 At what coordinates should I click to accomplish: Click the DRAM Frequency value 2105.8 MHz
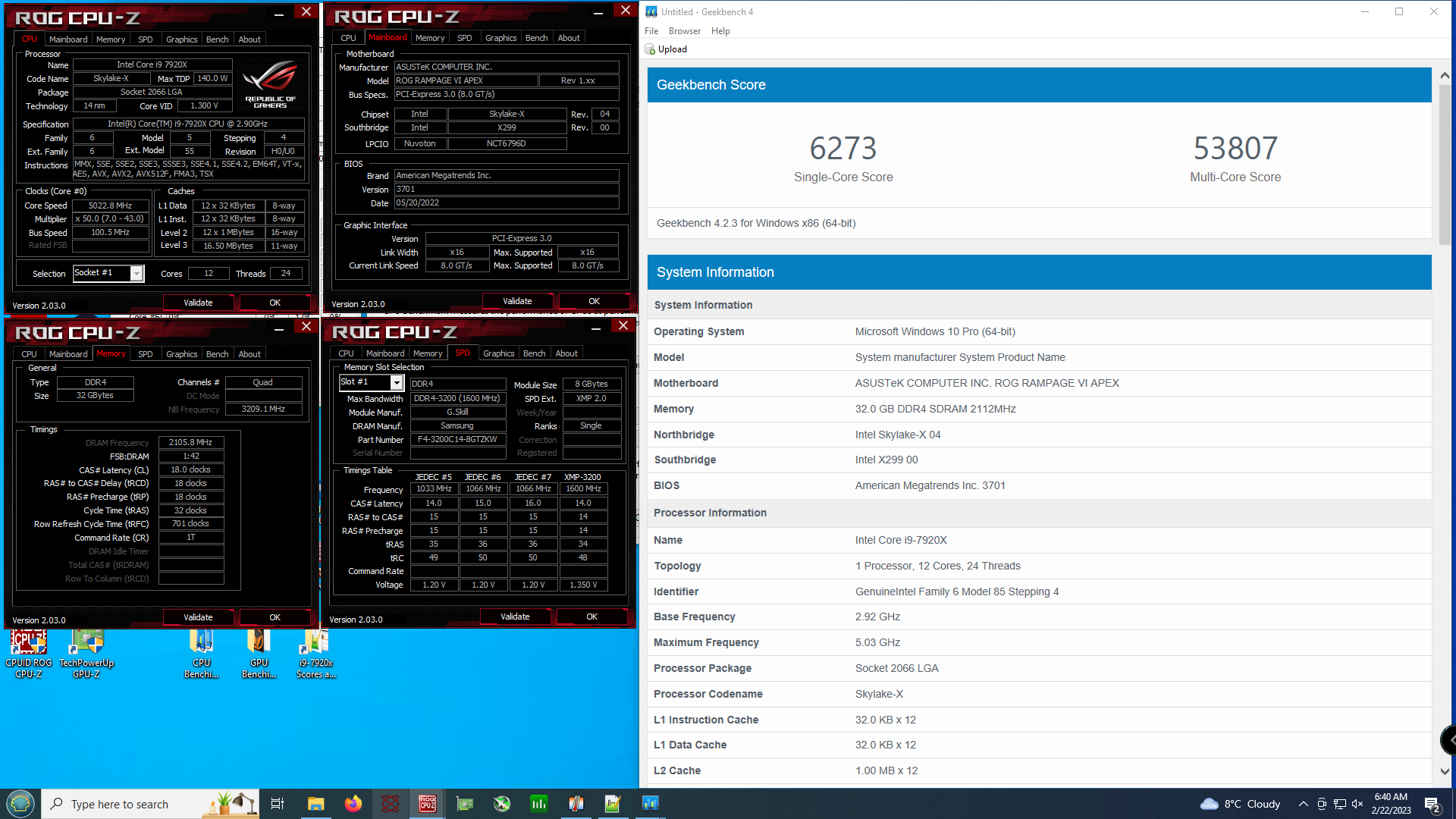pyautogui.click(x=191, y=442)
